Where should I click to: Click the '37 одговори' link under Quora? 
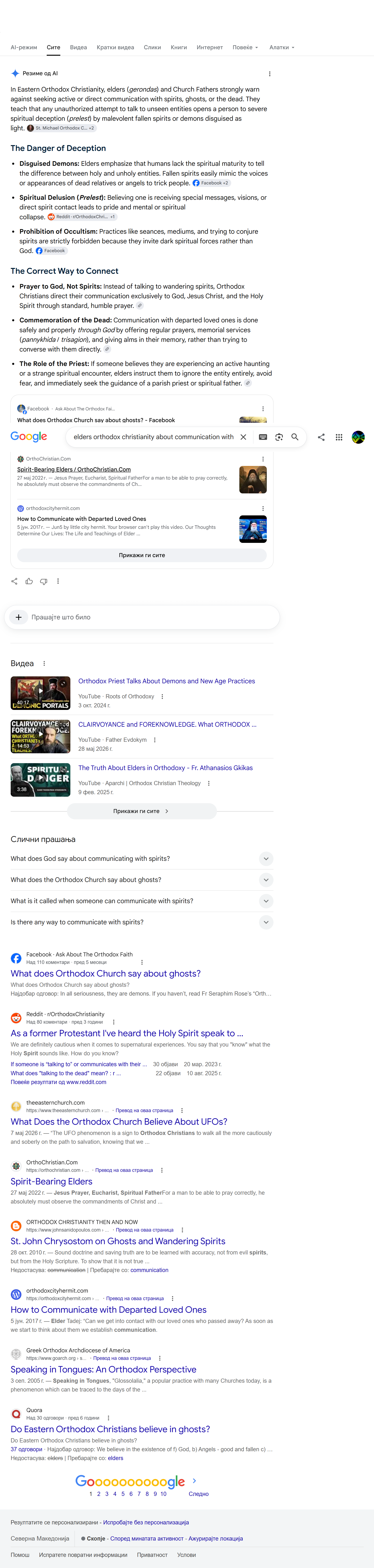(x=26, y=1449)
